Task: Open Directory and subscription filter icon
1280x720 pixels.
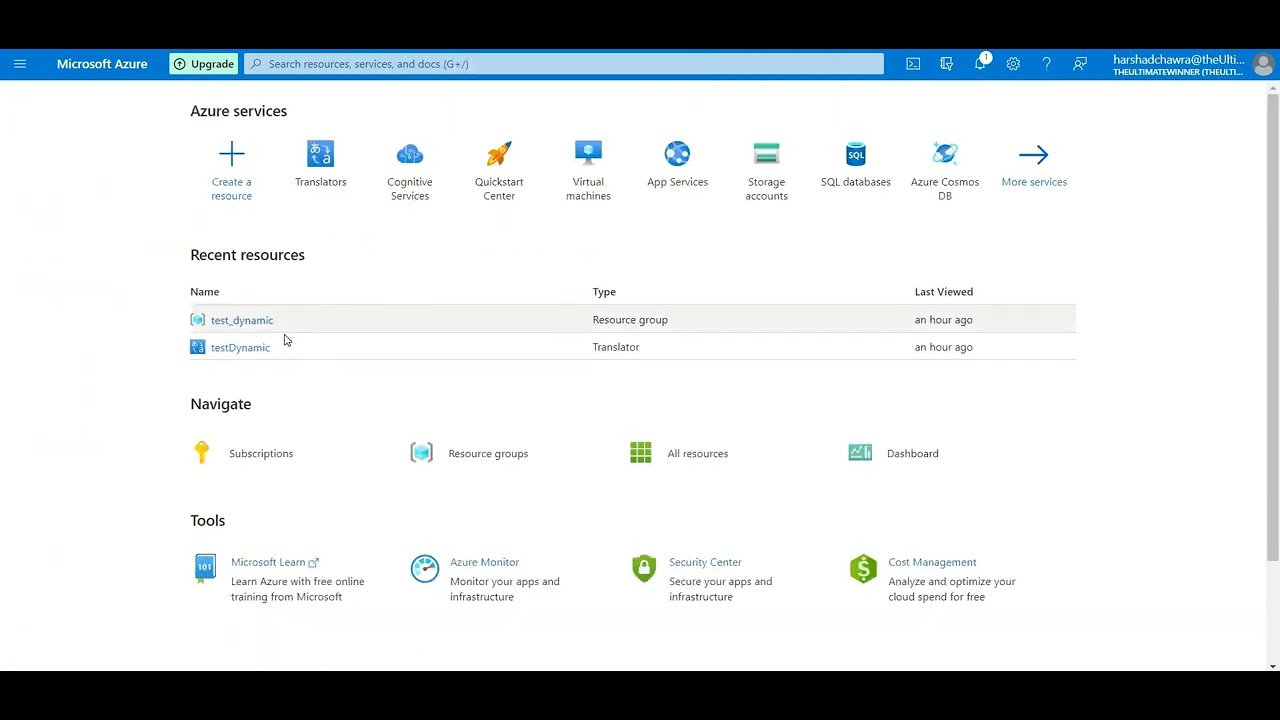Action: coord(947,64)
